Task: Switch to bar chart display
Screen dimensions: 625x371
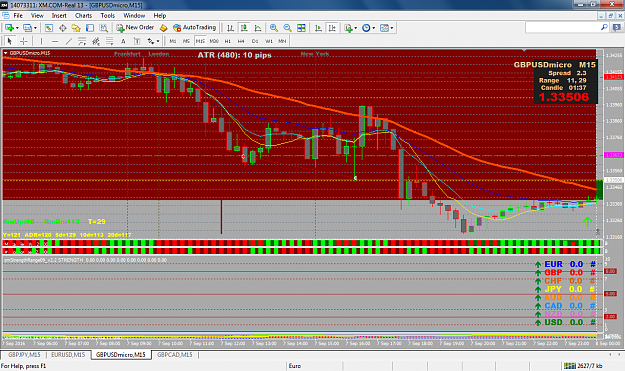Action: click(230, 28)
